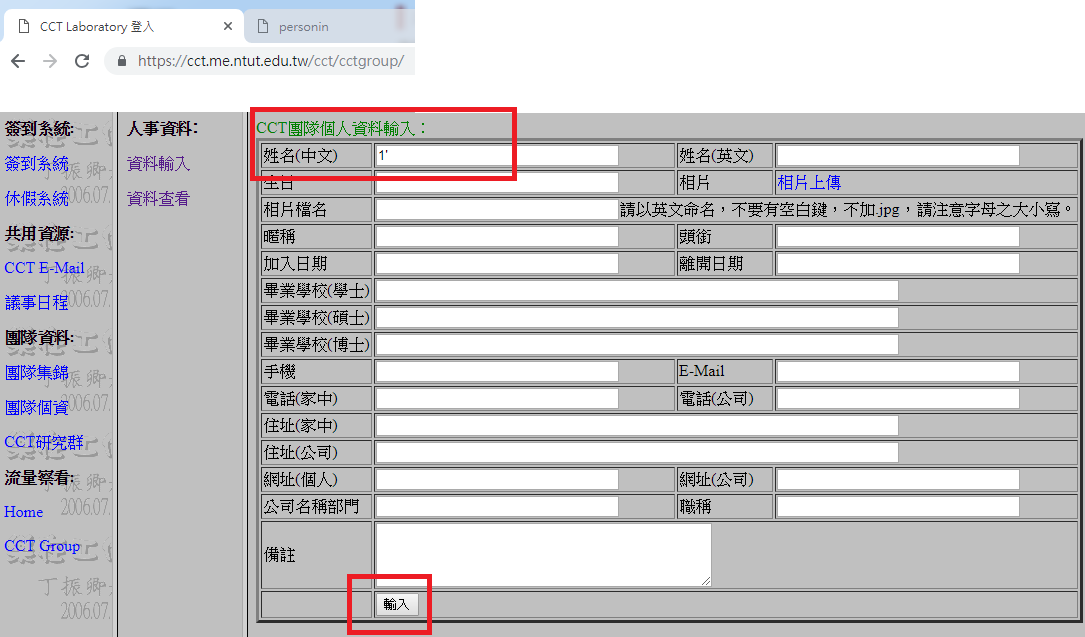Click the 人事資料 heading text
Viewport: 1085px width, 637px height.
(x=163, y=129)
